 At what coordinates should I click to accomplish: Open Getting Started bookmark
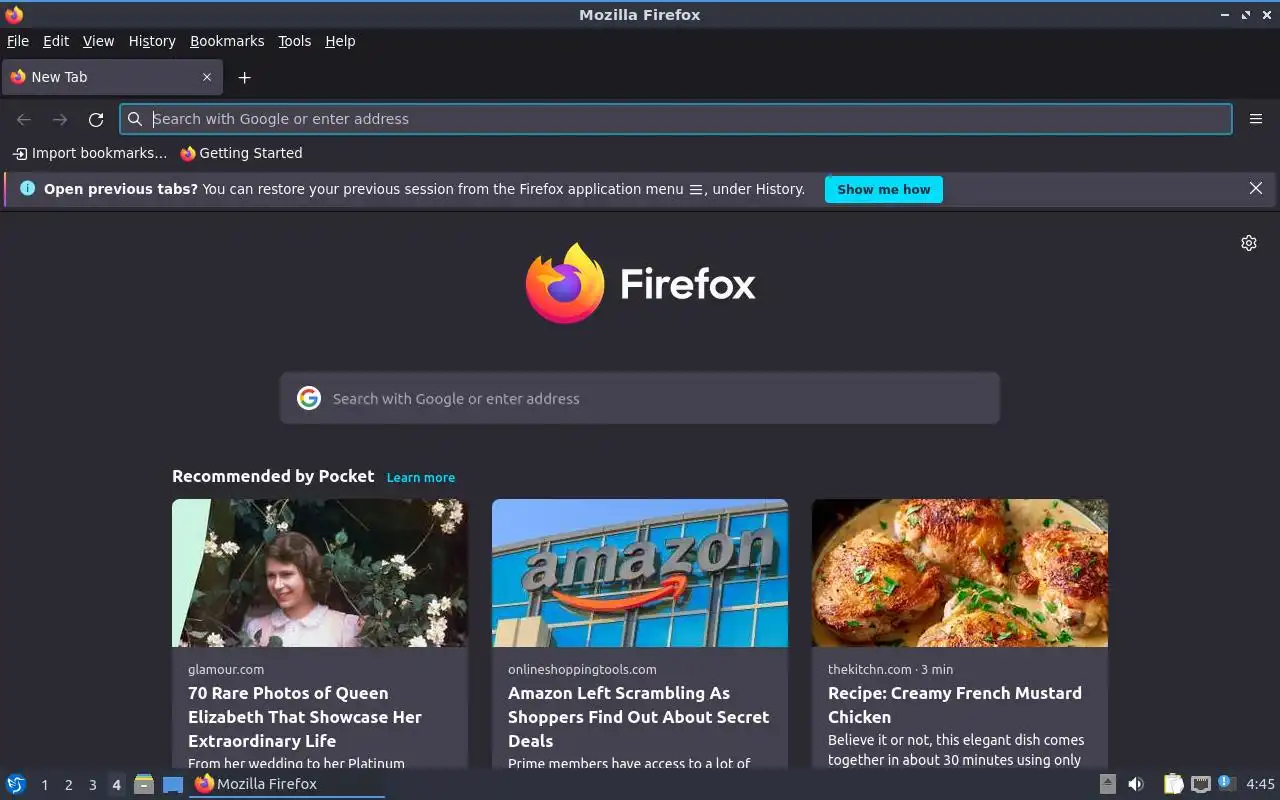(241, 153)
